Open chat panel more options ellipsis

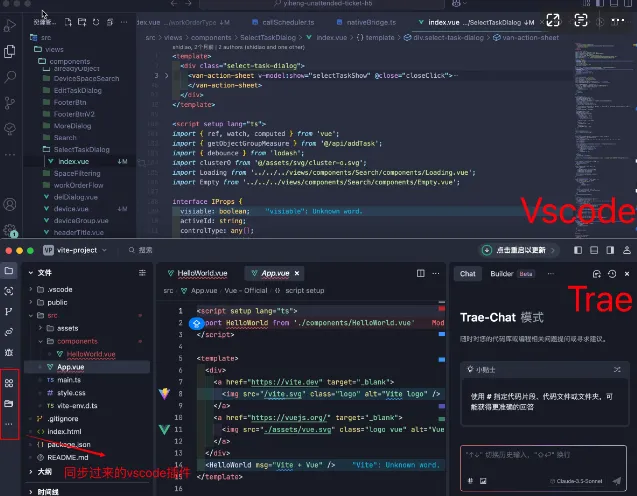pos(550,274)
